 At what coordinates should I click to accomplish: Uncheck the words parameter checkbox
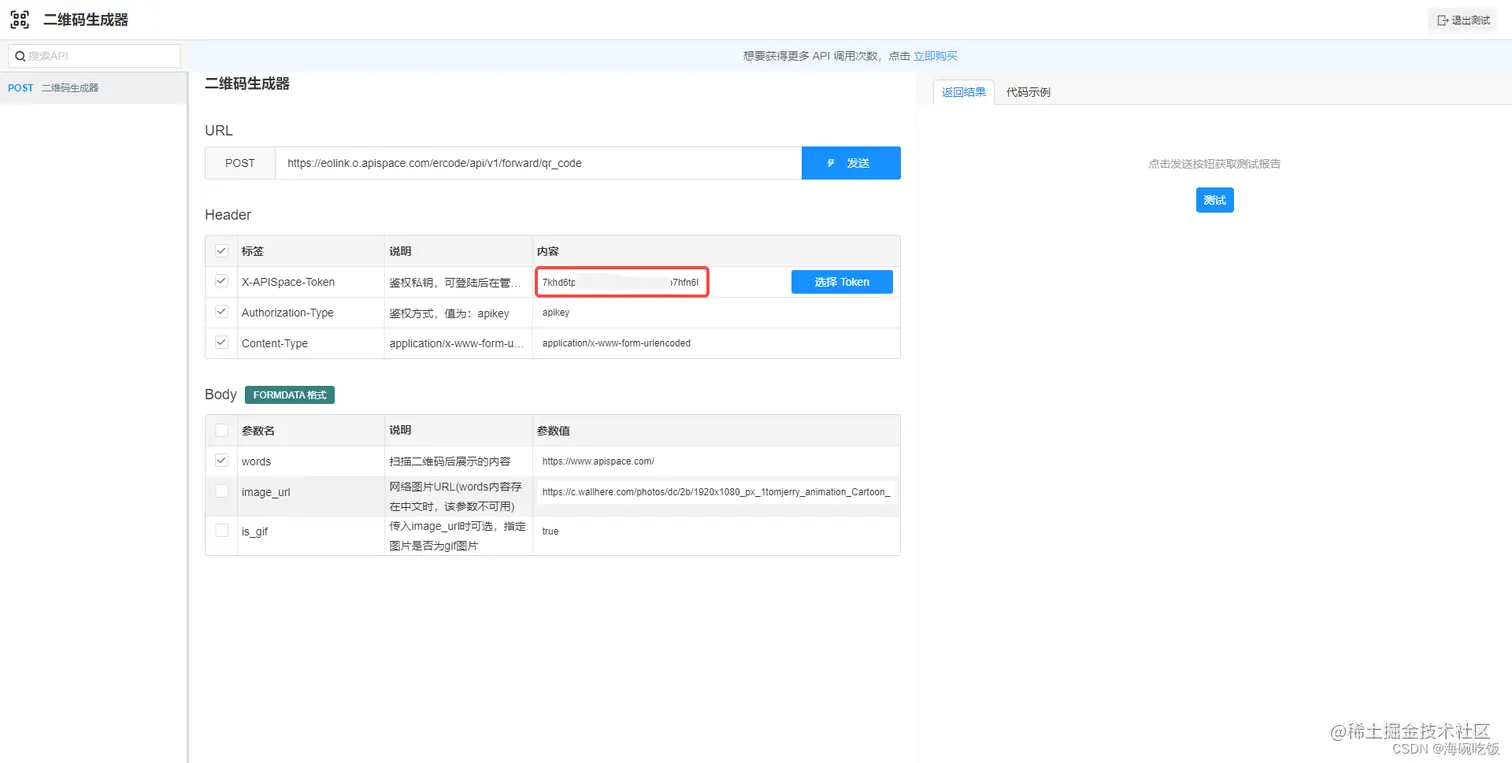[x=221, y=461]
